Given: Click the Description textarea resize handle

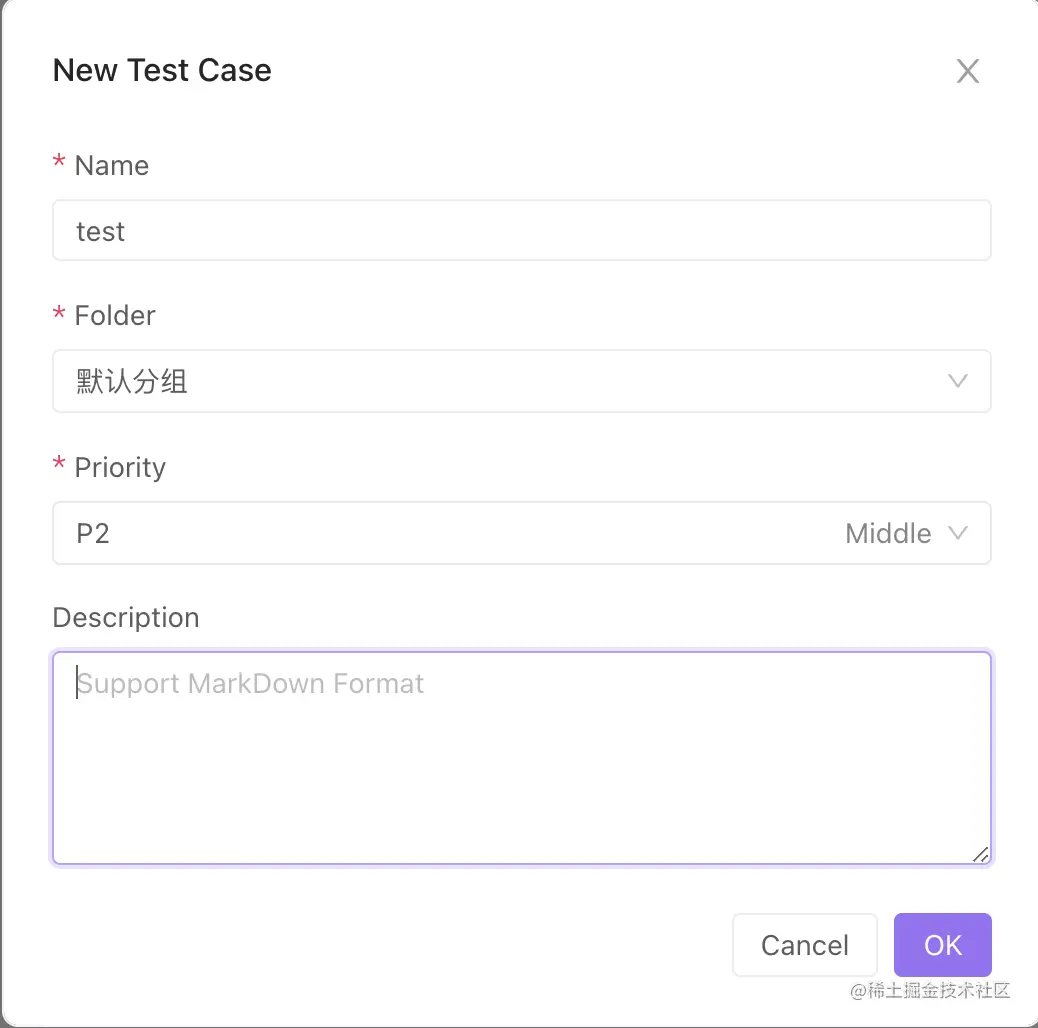Looking at the screenshot, I should click(980, 854).
